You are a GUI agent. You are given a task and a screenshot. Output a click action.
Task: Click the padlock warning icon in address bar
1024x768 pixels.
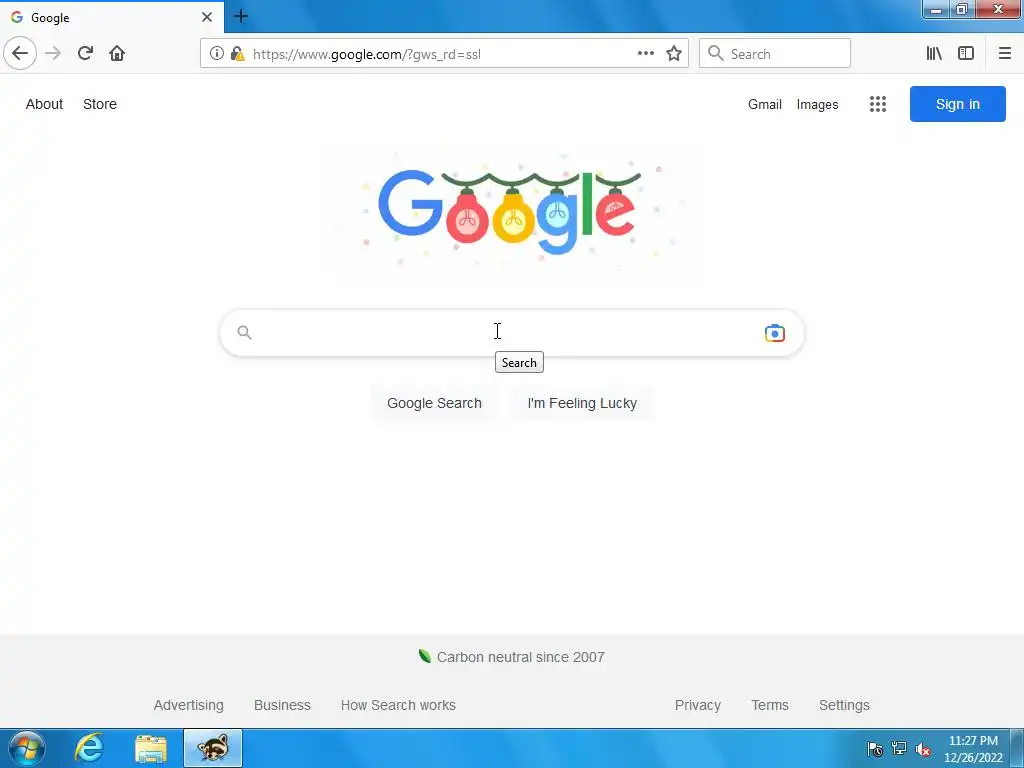tap(238, 54)
